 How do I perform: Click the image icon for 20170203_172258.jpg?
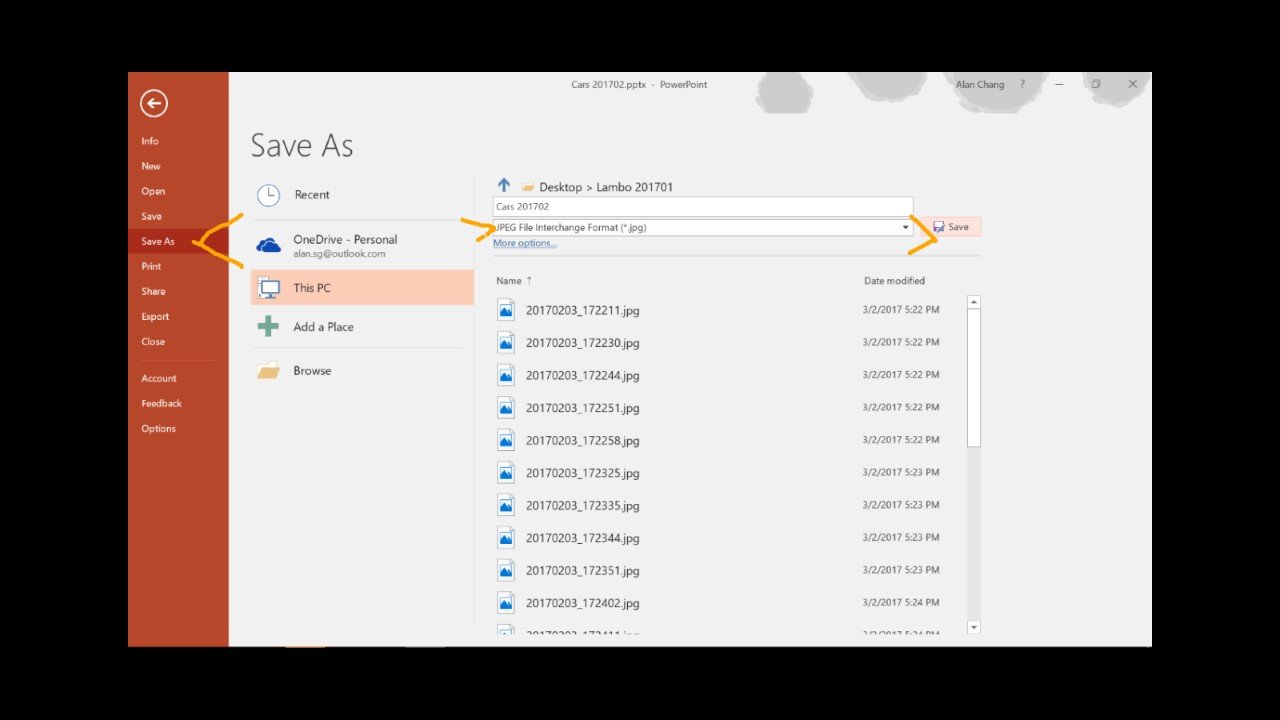506,440
